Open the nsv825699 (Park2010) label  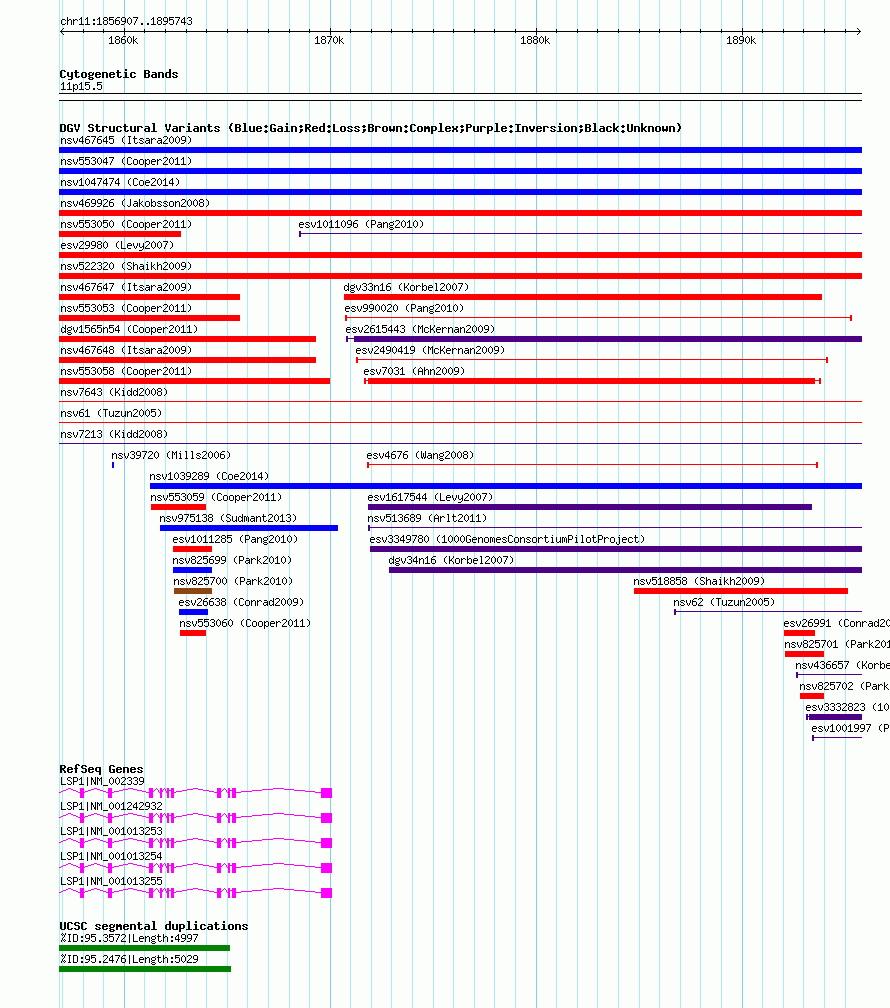(232, 561)
